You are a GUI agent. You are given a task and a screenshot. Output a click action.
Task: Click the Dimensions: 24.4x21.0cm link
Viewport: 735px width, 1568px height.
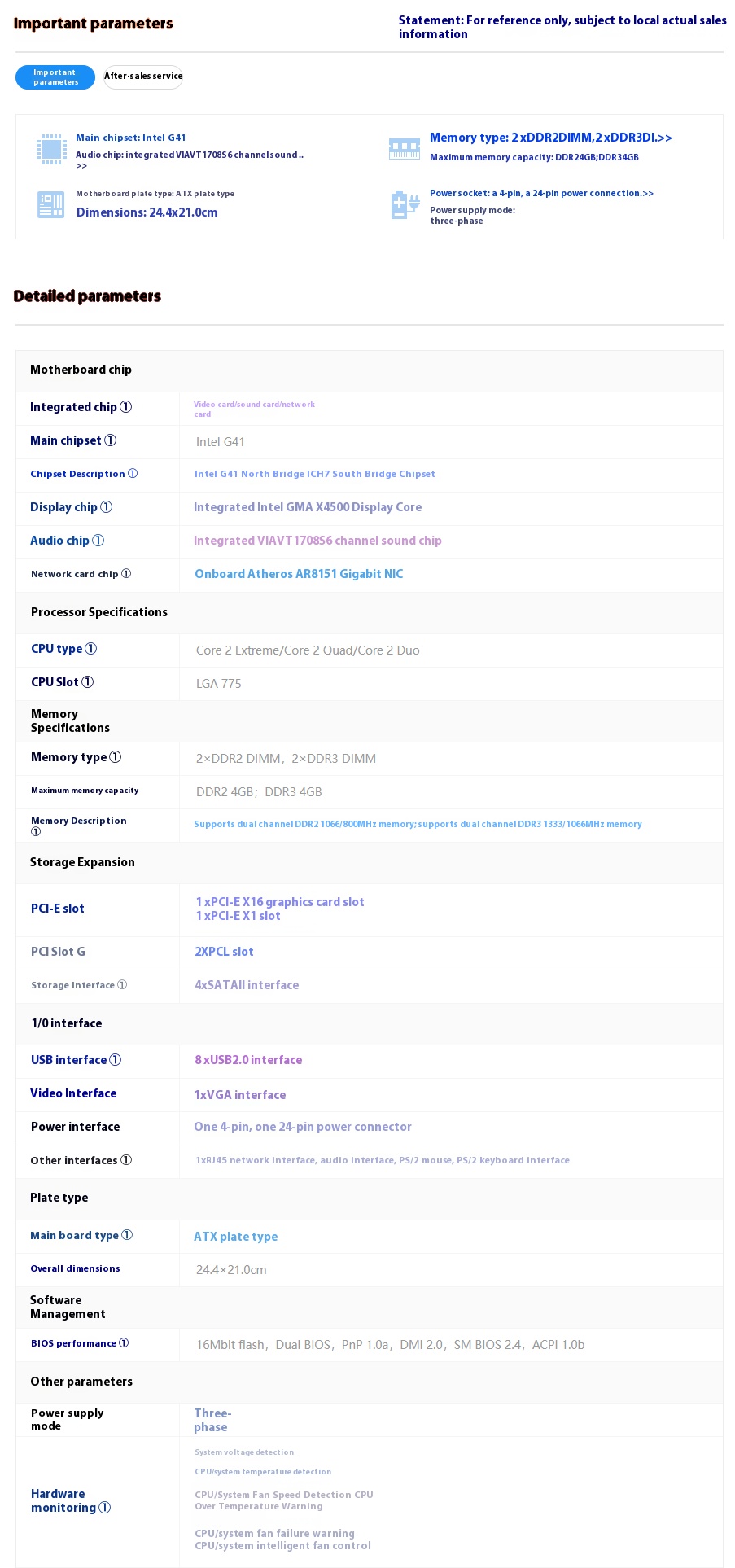[x=147, y=212]
